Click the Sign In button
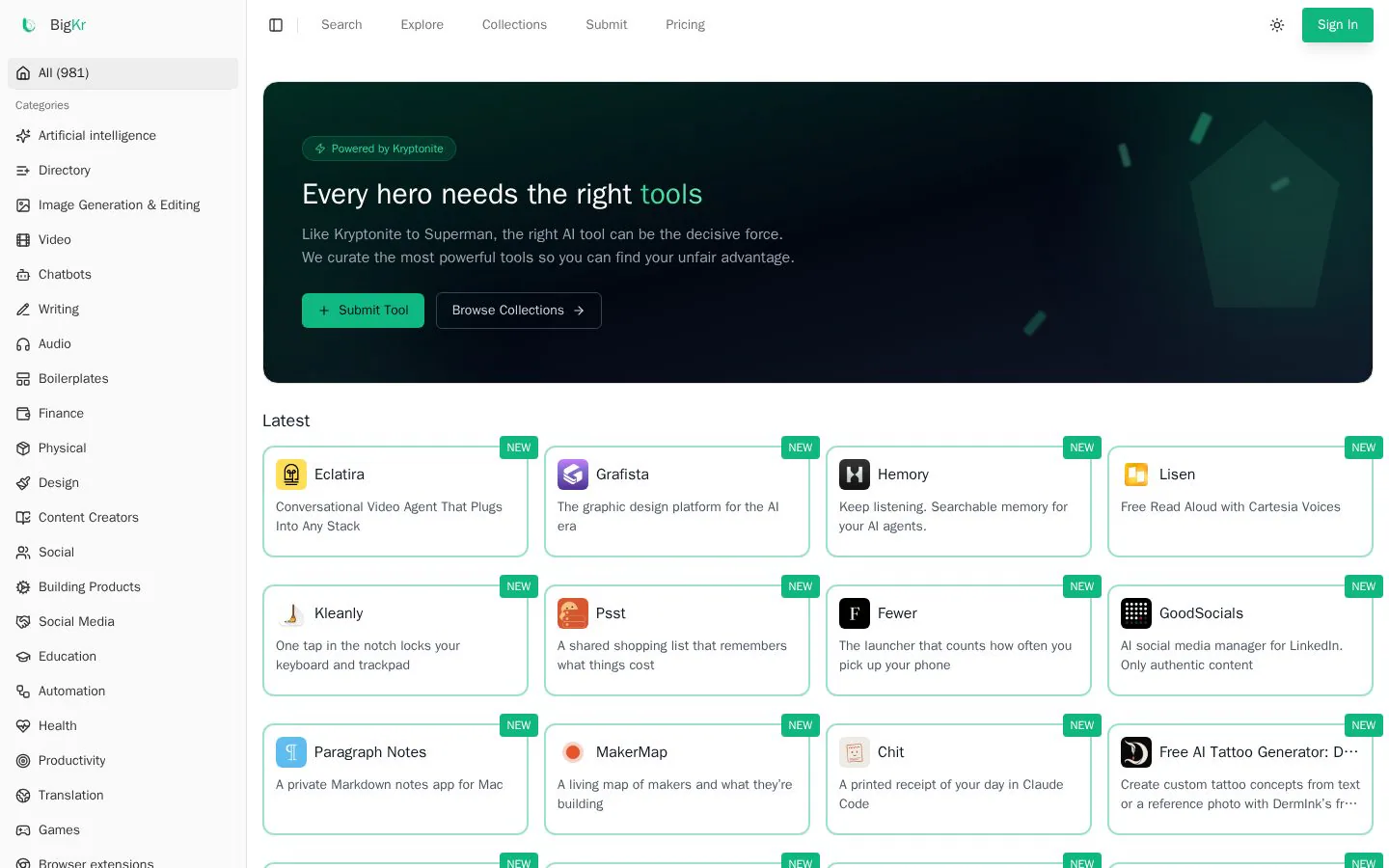The image size is (1389, 868). click(x=1338, y=25)
